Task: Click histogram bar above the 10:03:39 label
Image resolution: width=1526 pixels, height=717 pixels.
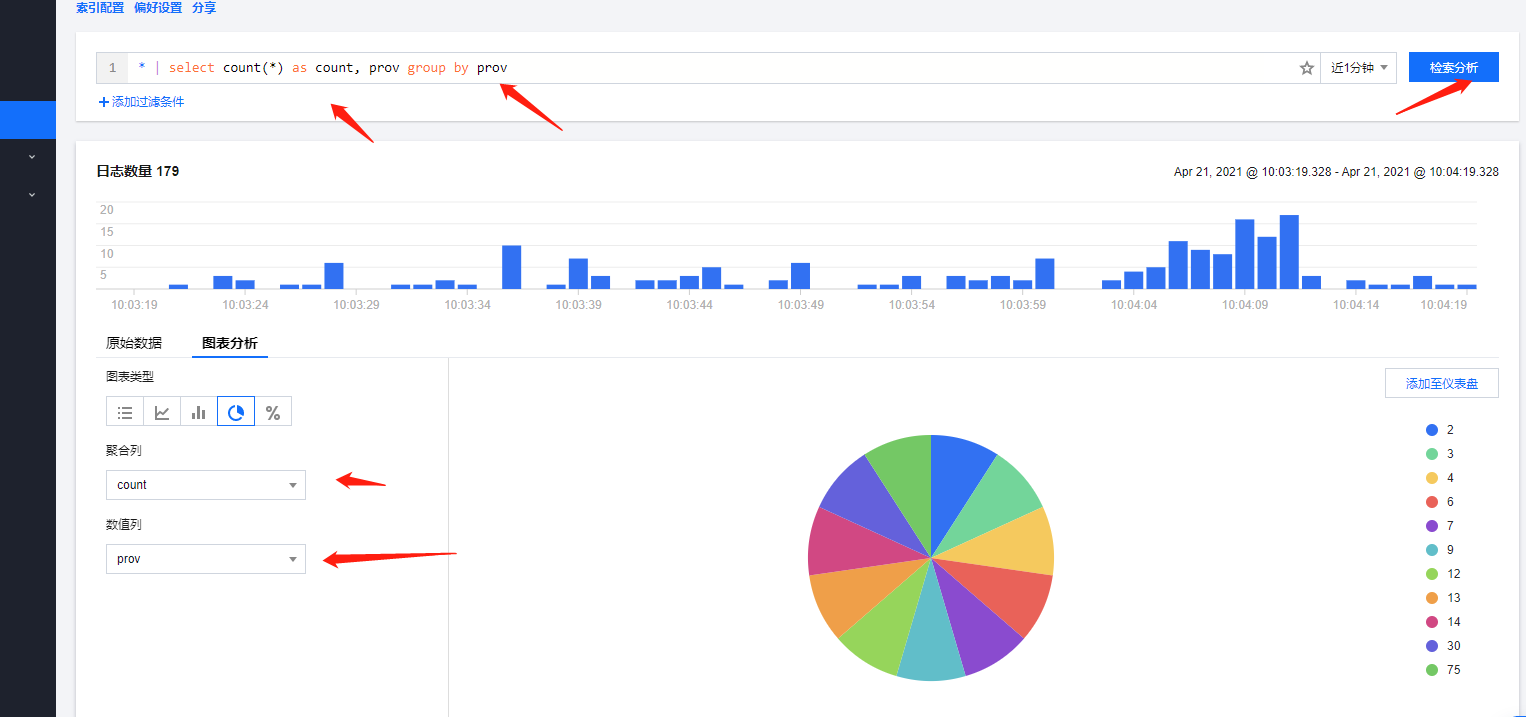Action: tap(578, 273)
